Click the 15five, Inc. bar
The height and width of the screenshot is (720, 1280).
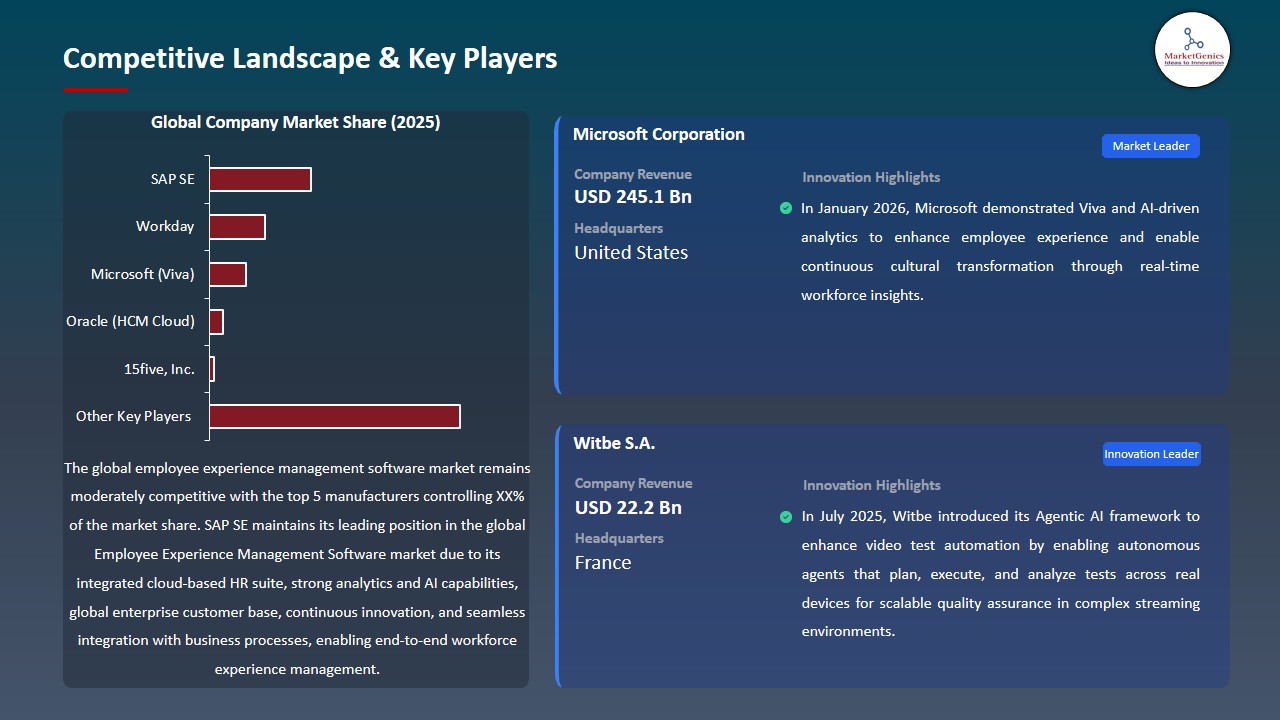tap(212, 369)
